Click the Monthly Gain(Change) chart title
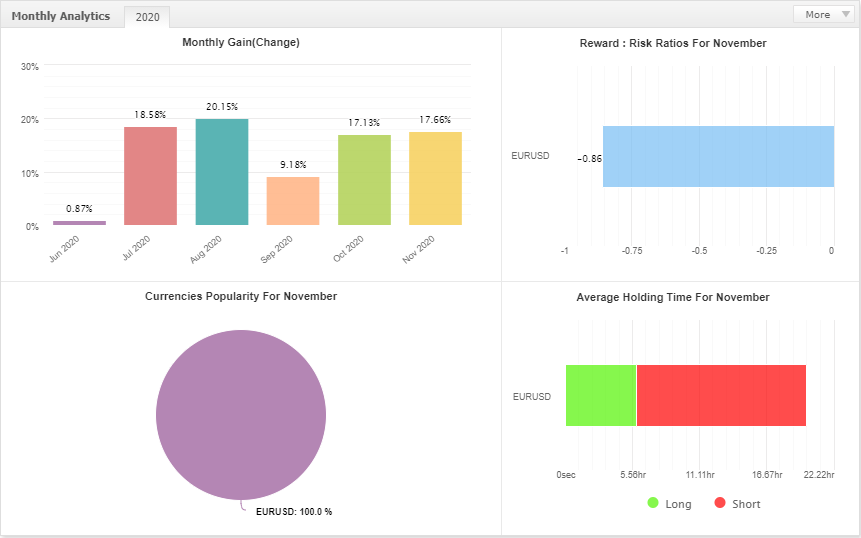Screen dimensions: 861x538 tap(241, 42)
